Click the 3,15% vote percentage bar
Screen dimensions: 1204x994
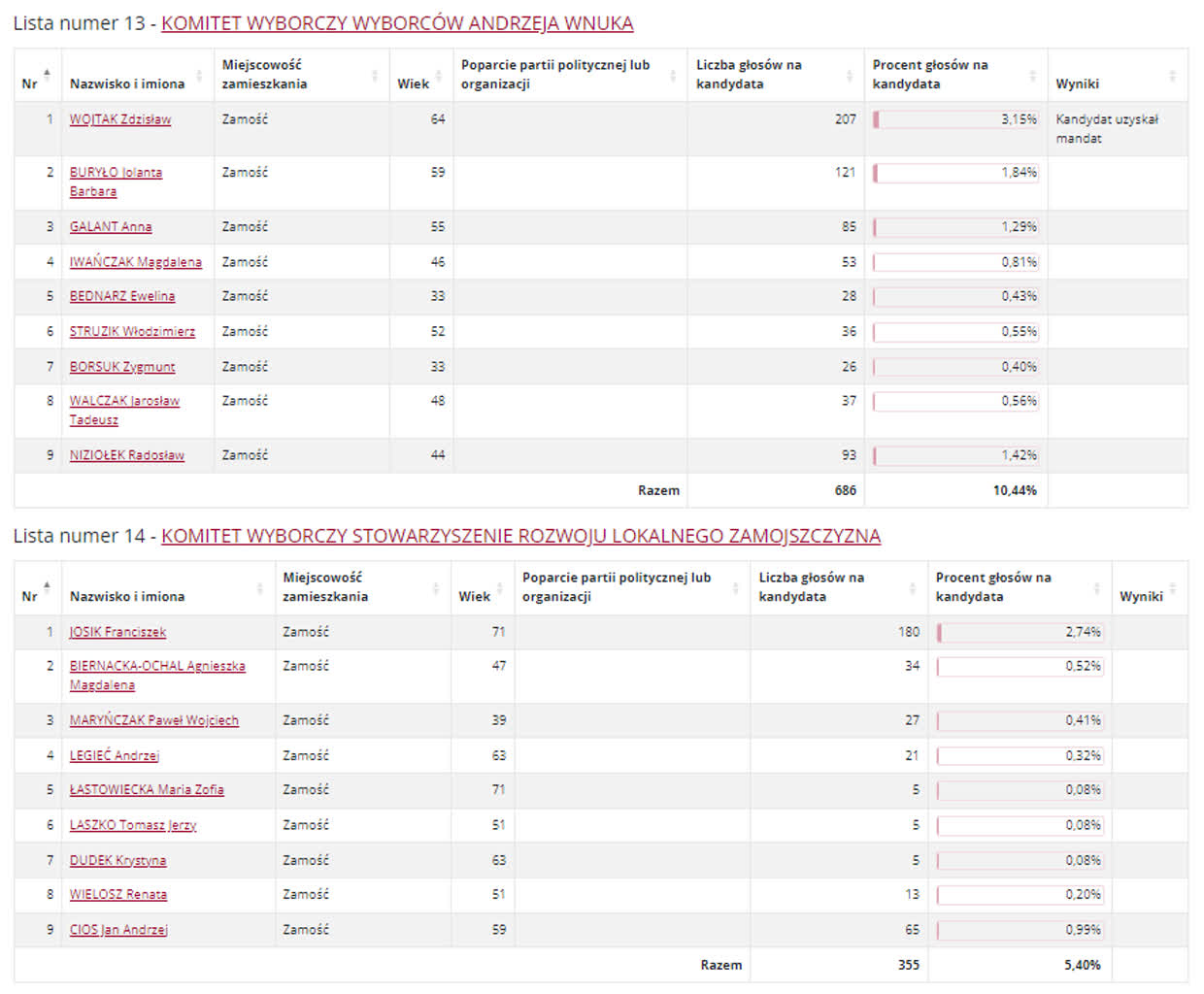955,119
